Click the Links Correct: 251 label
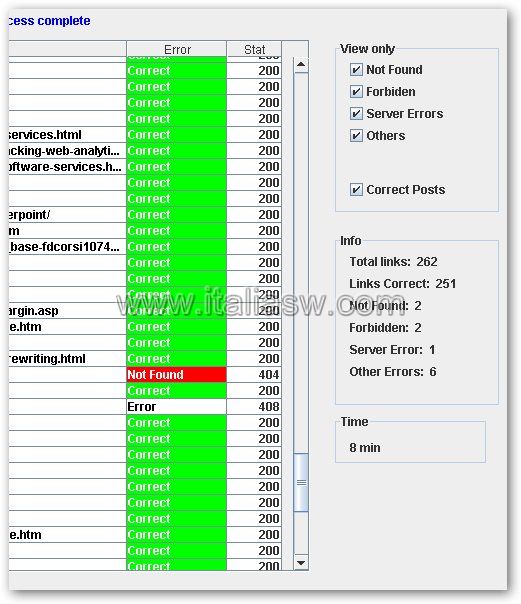This screenshot has height=604, width=521. [x=402, y=284]
